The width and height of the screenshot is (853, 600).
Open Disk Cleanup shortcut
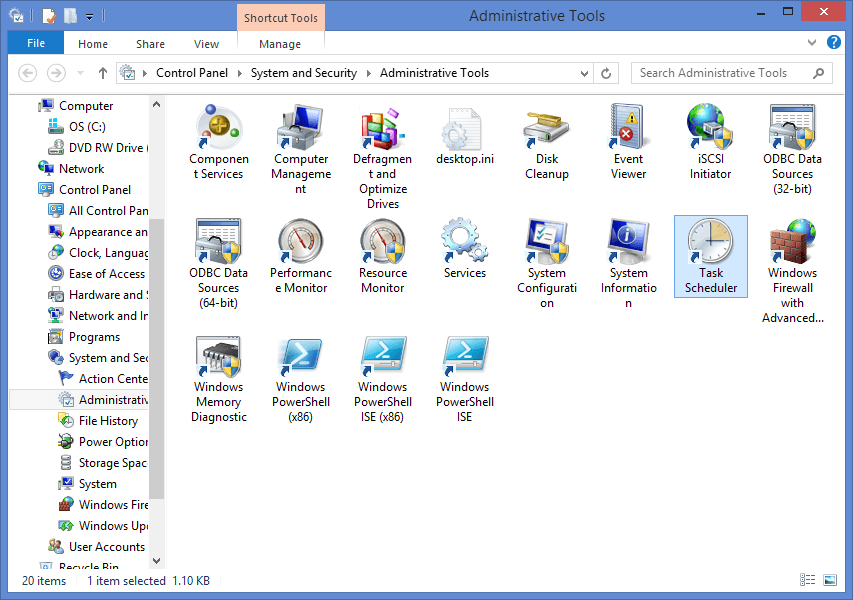[547, 143]
